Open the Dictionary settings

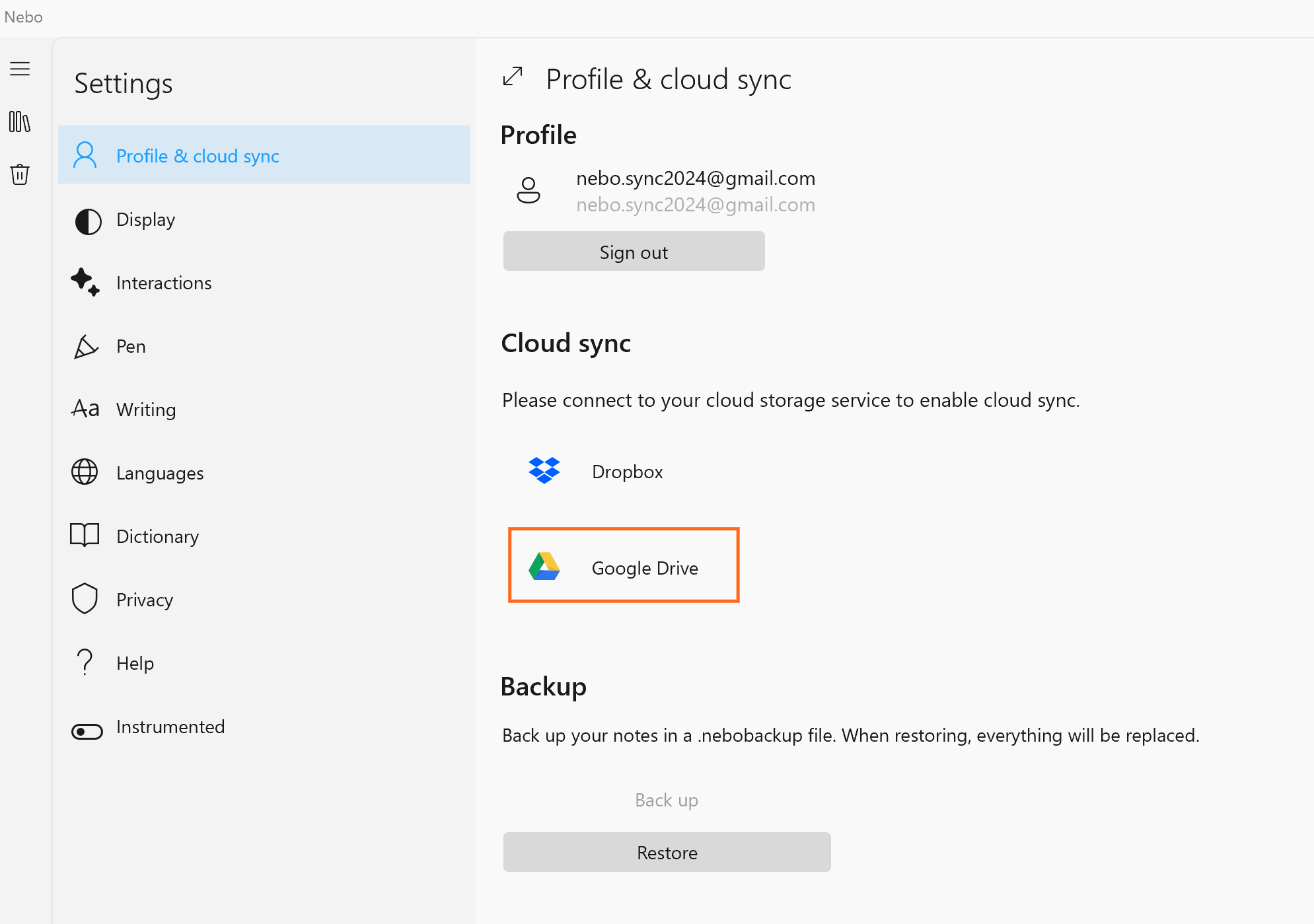(157, 537)
